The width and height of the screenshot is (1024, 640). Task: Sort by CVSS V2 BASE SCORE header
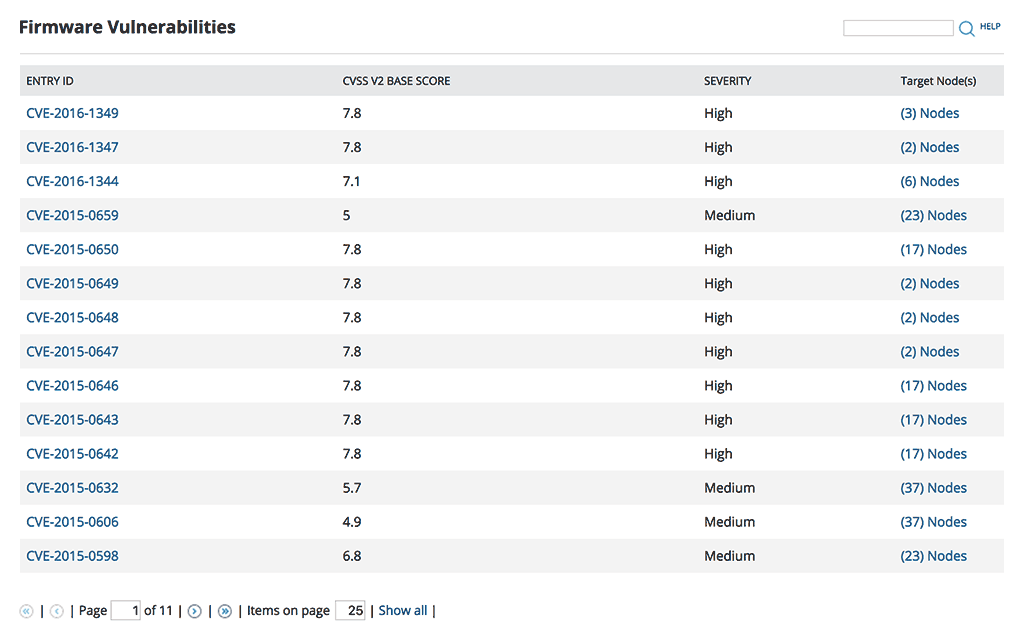click(396, 81)
